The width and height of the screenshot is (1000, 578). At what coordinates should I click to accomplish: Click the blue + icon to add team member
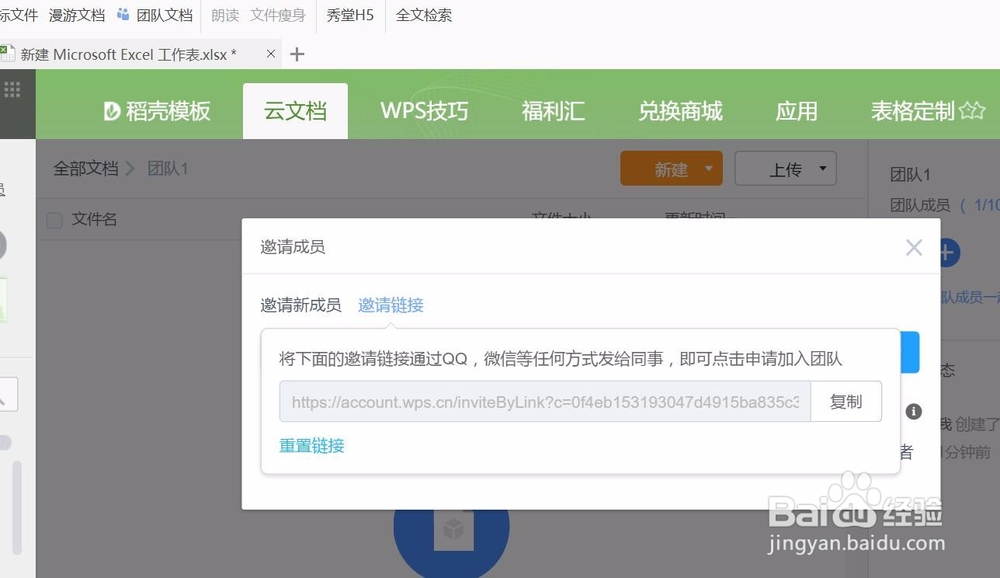click(x=949, y=253)
